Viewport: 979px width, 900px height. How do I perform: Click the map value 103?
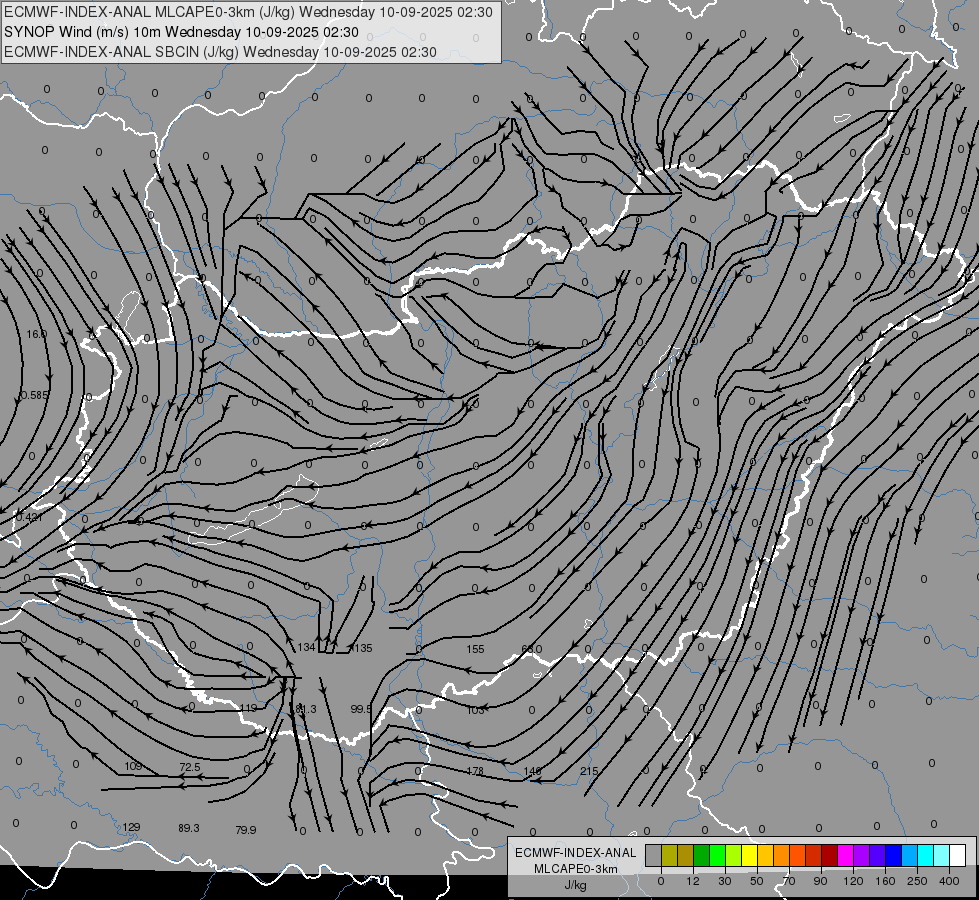[475, 710]
